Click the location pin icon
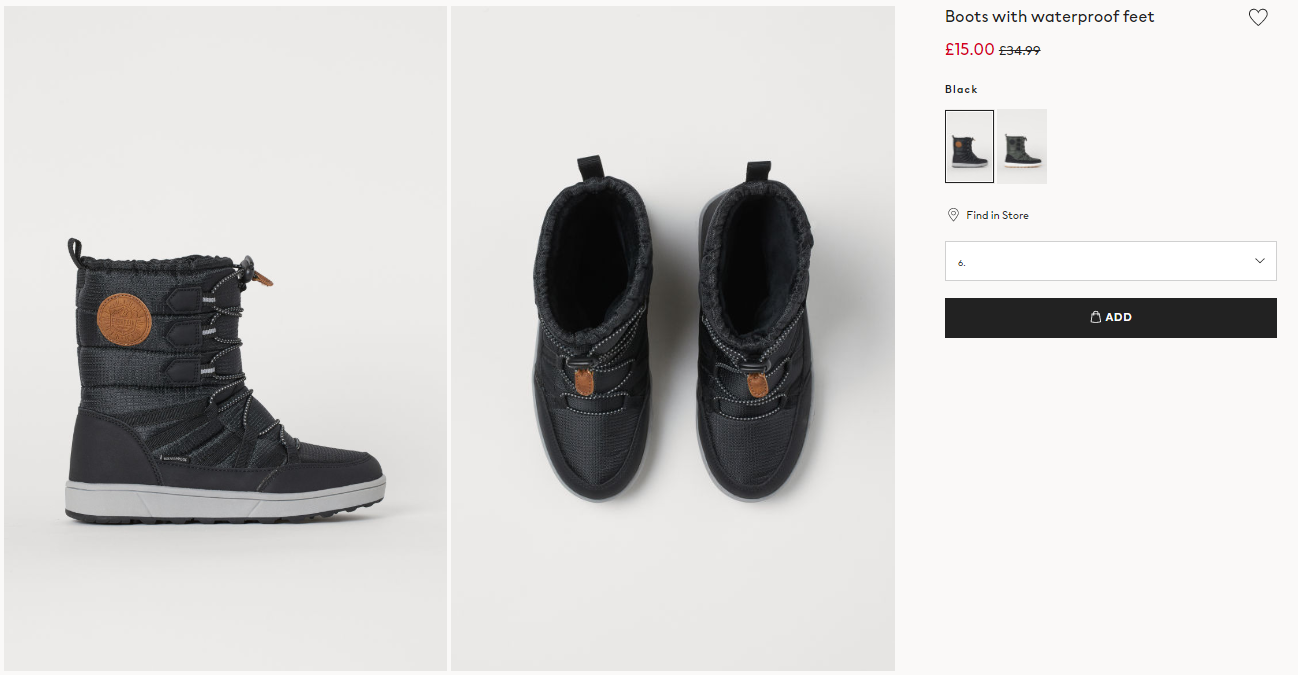Viewport: 1298px width, 675px height. [x=954, y=215]
